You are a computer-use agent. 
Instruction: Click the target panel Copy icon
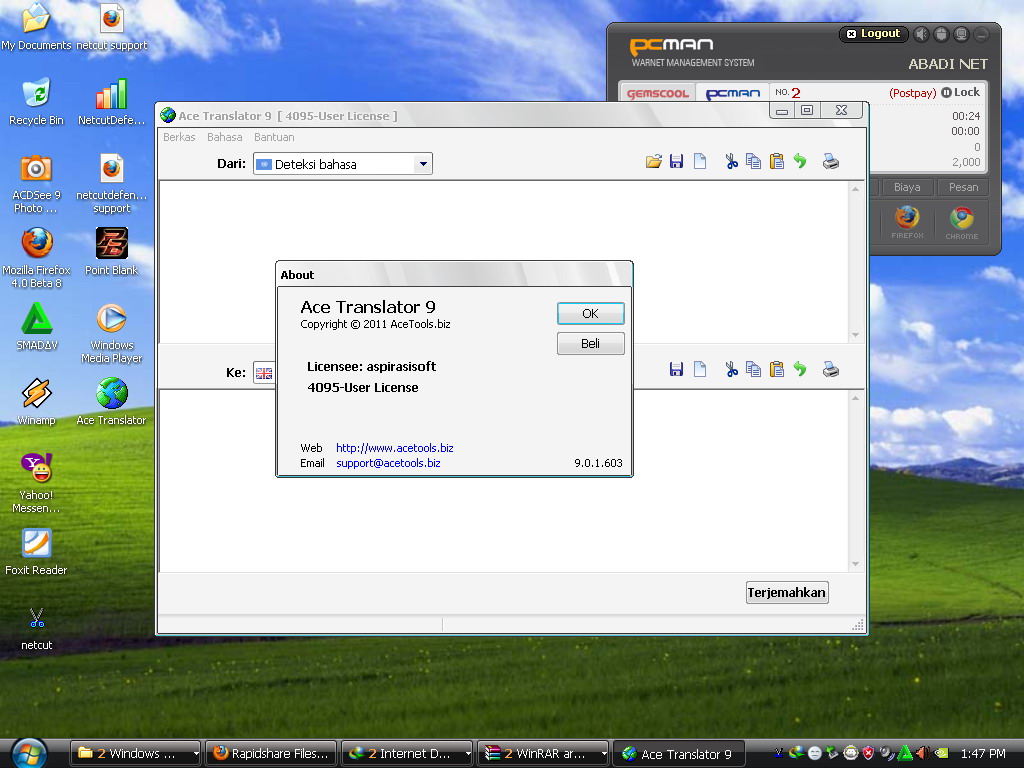click(754, 370)
